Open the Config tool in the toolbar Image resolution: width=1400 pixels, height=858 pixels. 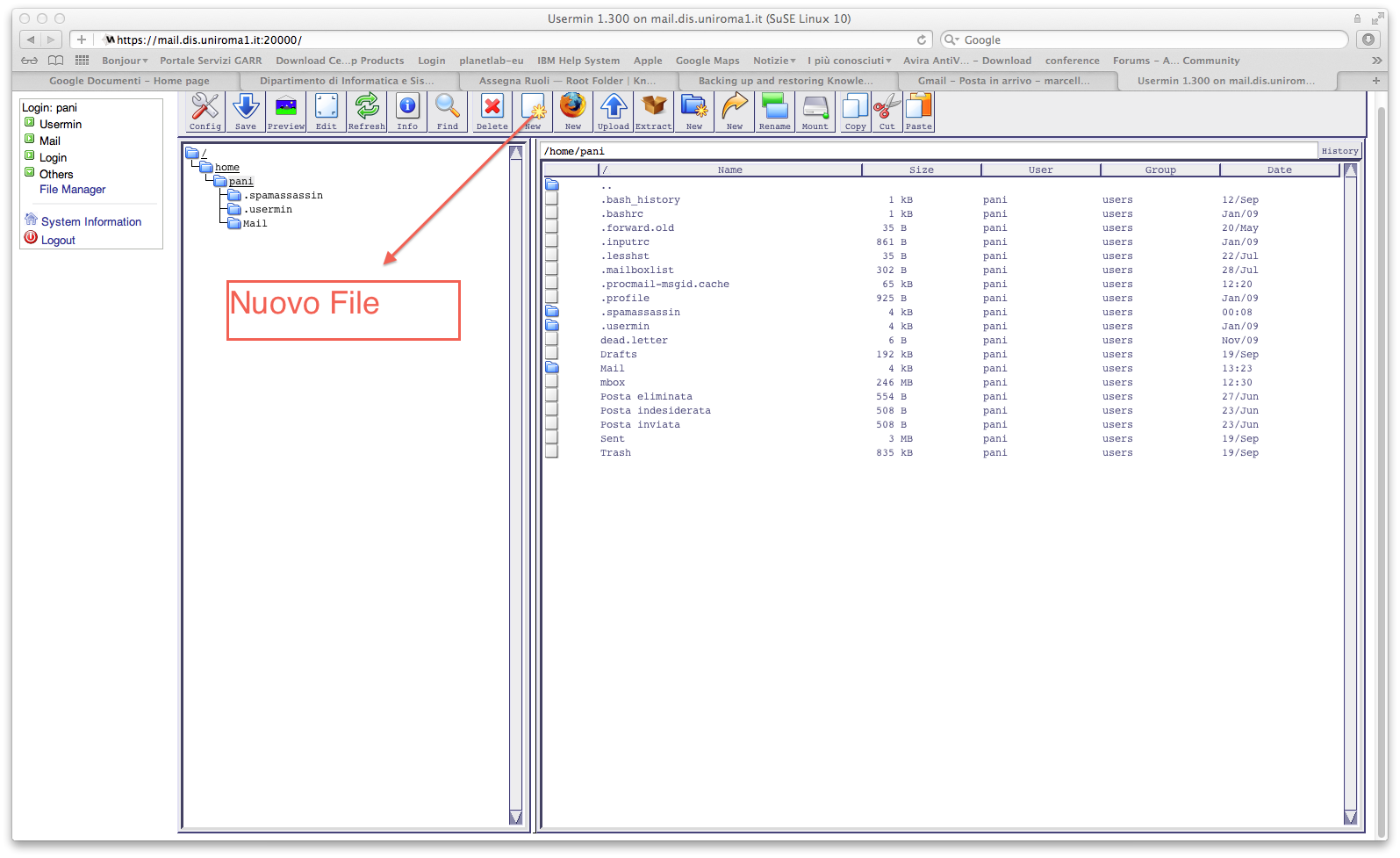coord(205,112)
